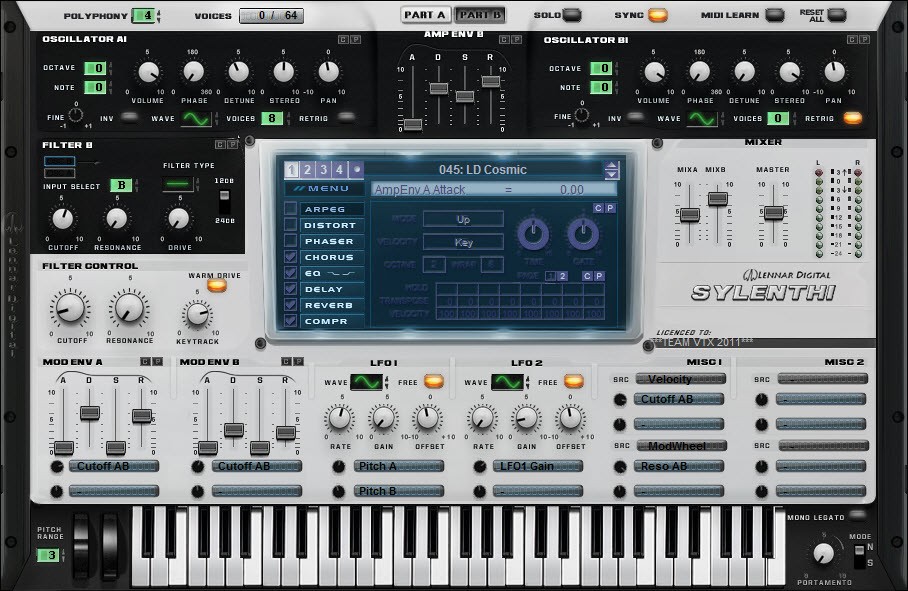908x591 pixels.
Task: Click the Reset All button
Action: 837,15
